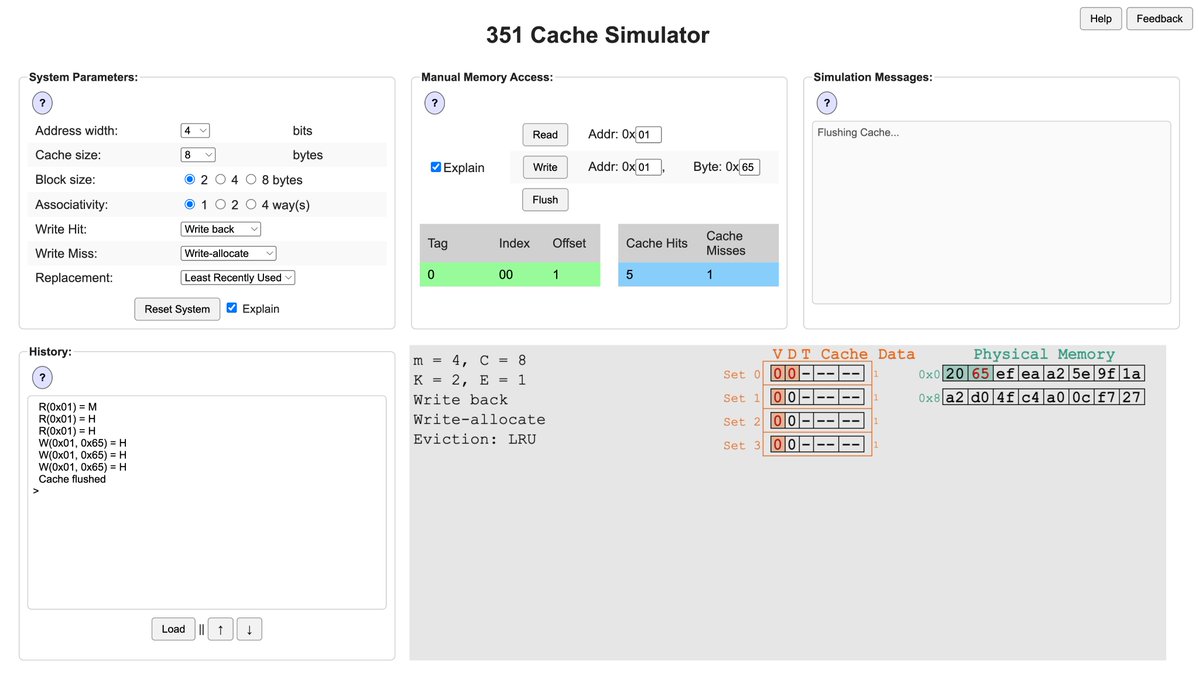This screenshot has height=696, width=1199.
Task: Select associativity 2 ways
Action: point(220,204)
